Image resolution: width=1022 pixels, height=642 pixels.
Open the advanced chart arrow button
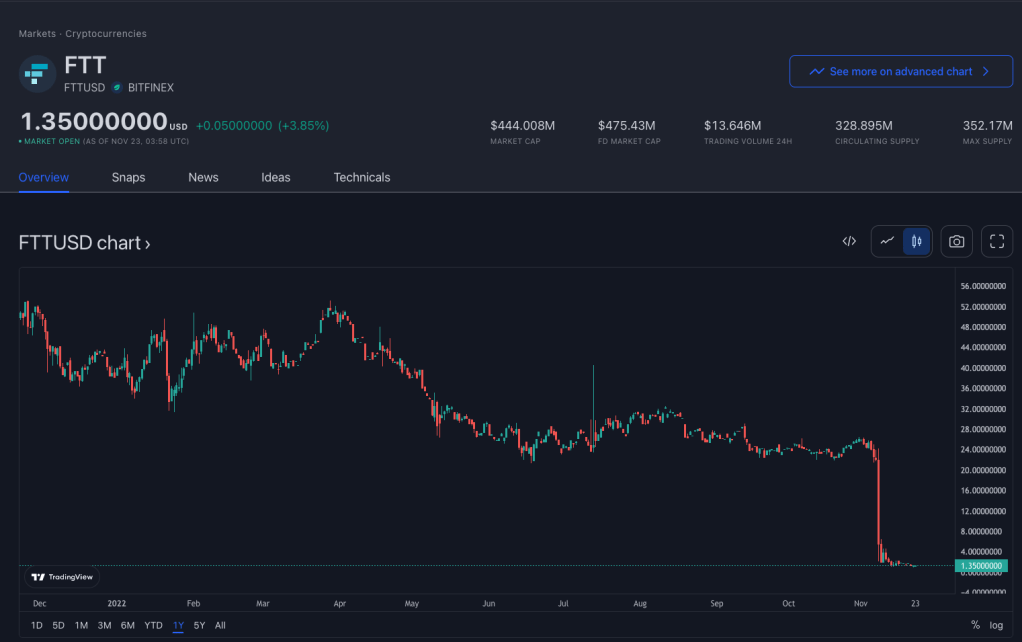985,72
